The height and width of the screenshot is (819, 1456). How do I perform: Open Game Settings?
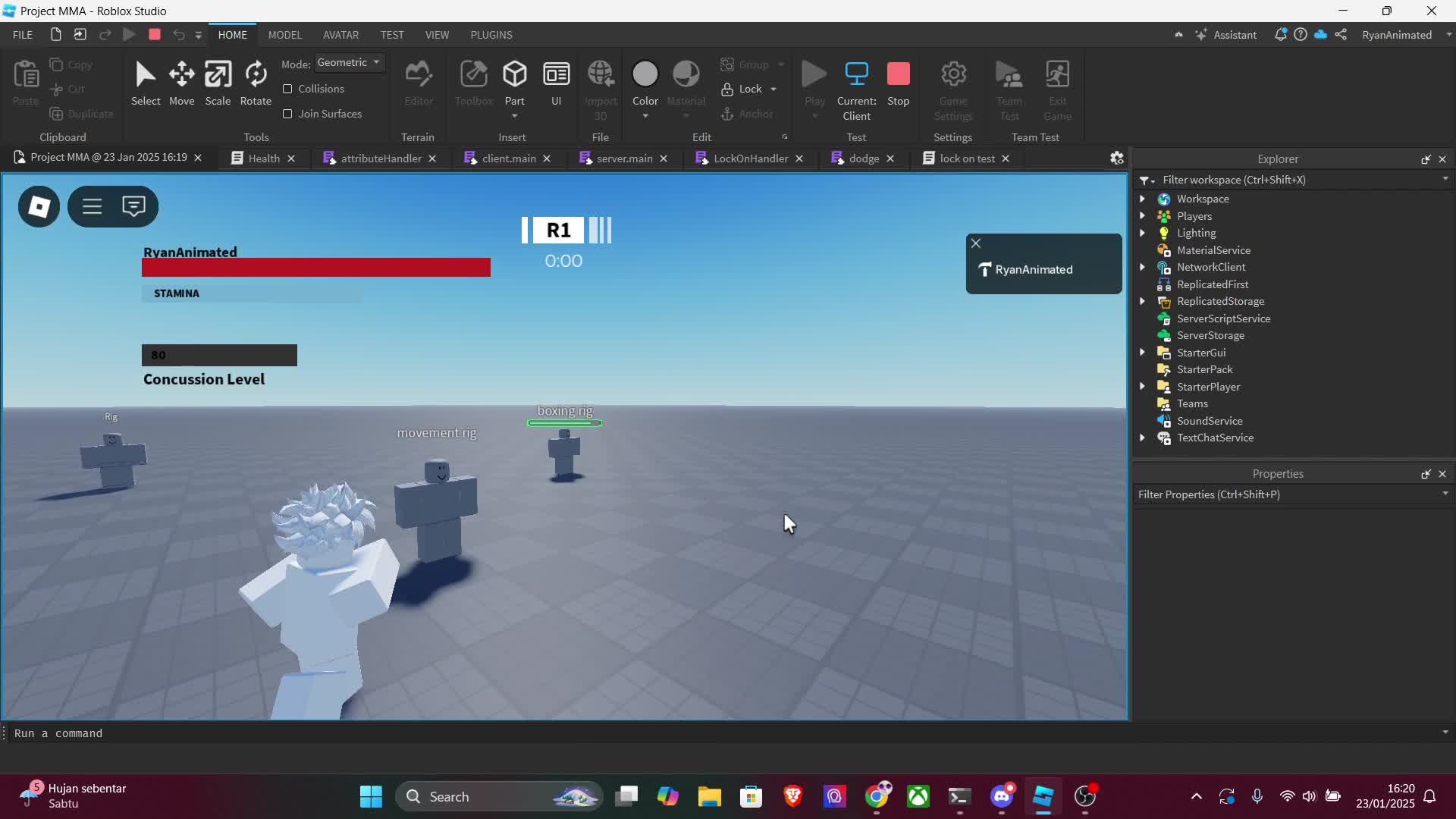(953, 91)
